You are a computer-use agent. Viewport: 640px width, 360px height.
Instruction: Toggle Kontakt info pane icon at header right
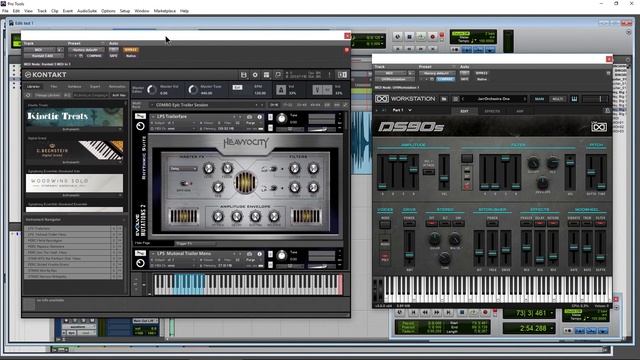coord(342,75)
